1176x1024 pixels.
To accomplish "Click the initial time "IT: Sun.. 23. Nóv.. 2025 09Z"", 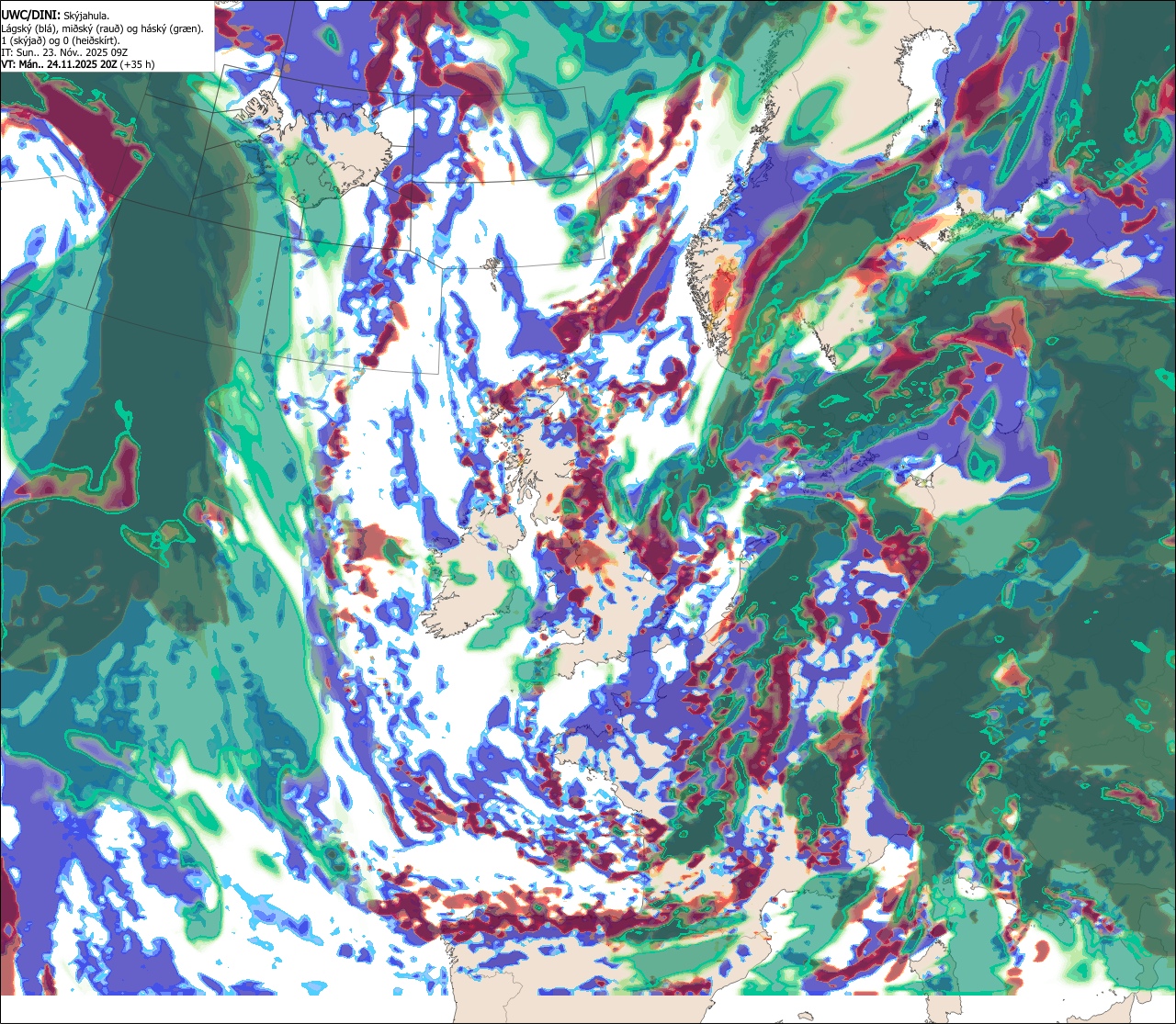I will 66,53.
